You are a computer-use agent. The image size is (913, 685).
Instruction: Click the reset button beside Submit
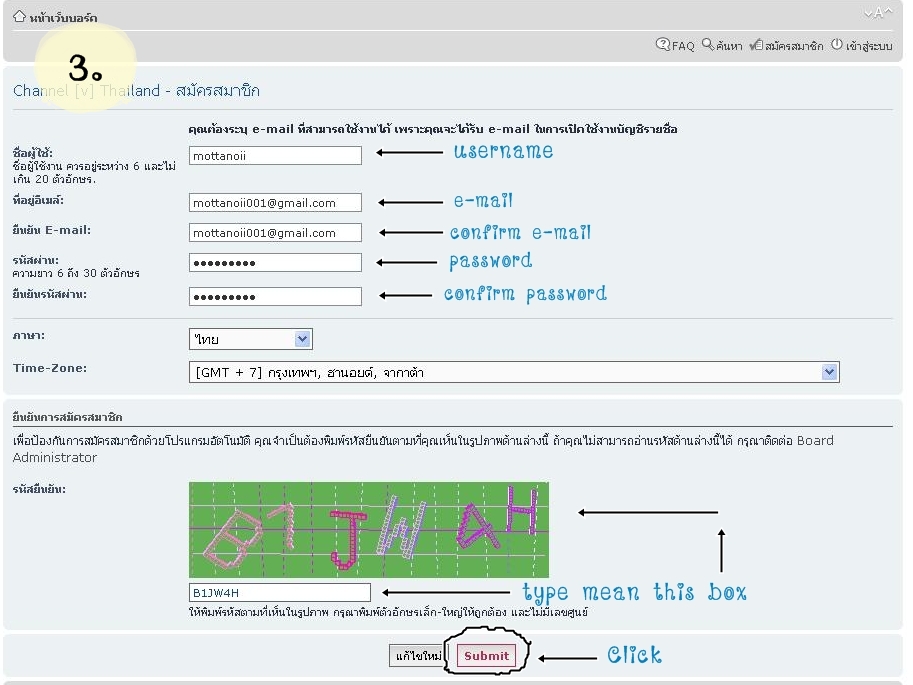[x=417, y=656]
